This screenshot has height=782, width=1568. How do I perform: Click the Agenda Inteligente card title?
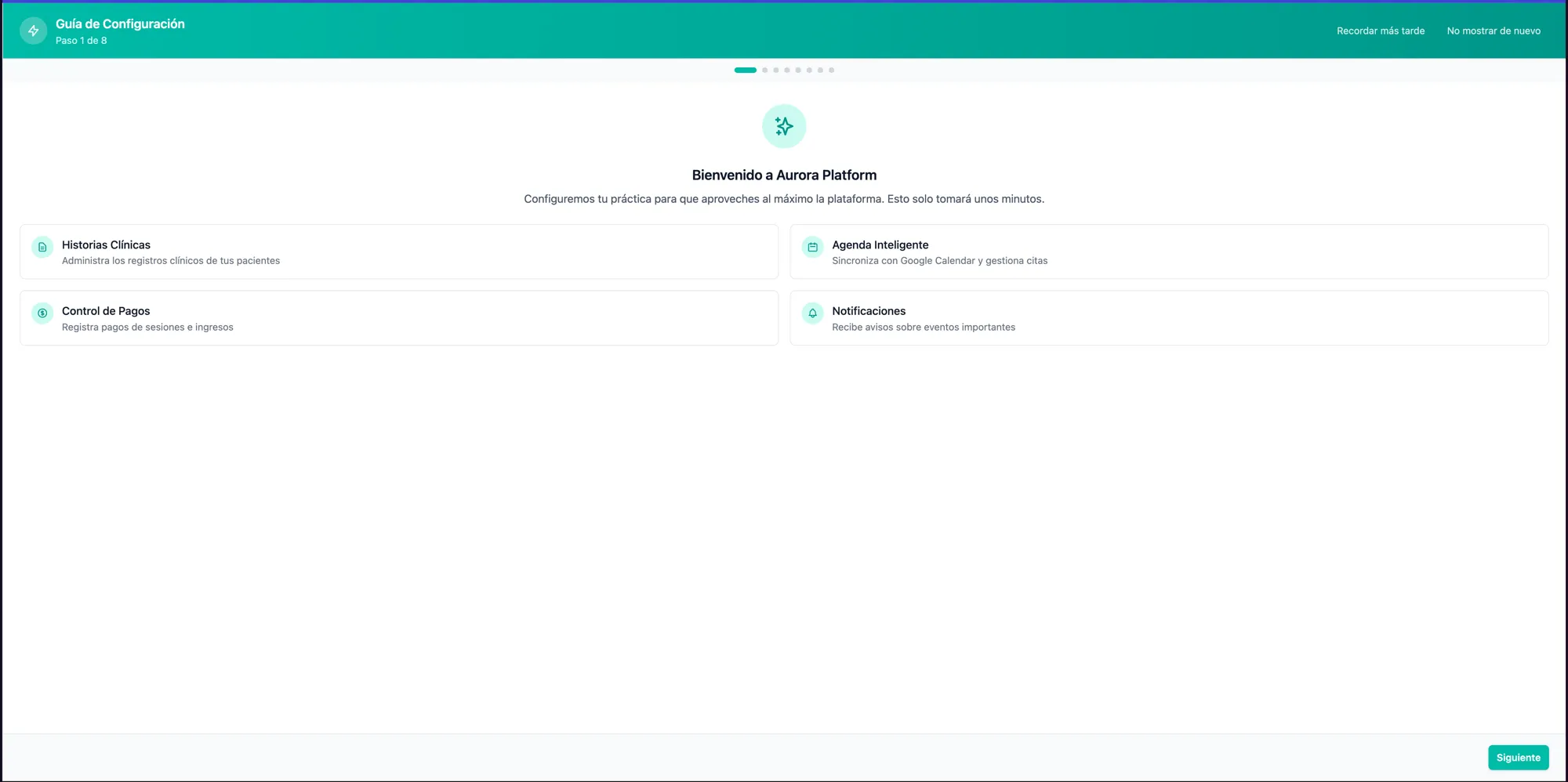pos(880,244)
